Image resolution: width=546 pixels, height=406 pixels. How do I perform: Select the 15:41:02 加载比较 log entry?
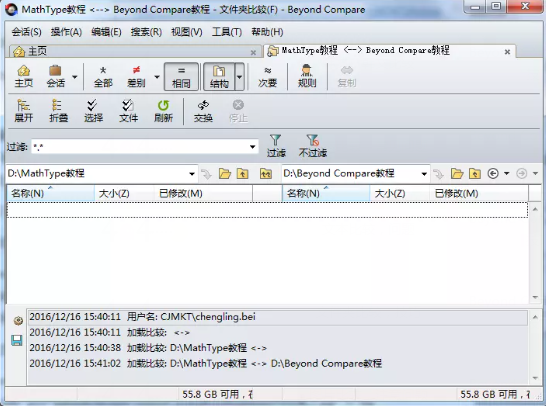[278, 364]
